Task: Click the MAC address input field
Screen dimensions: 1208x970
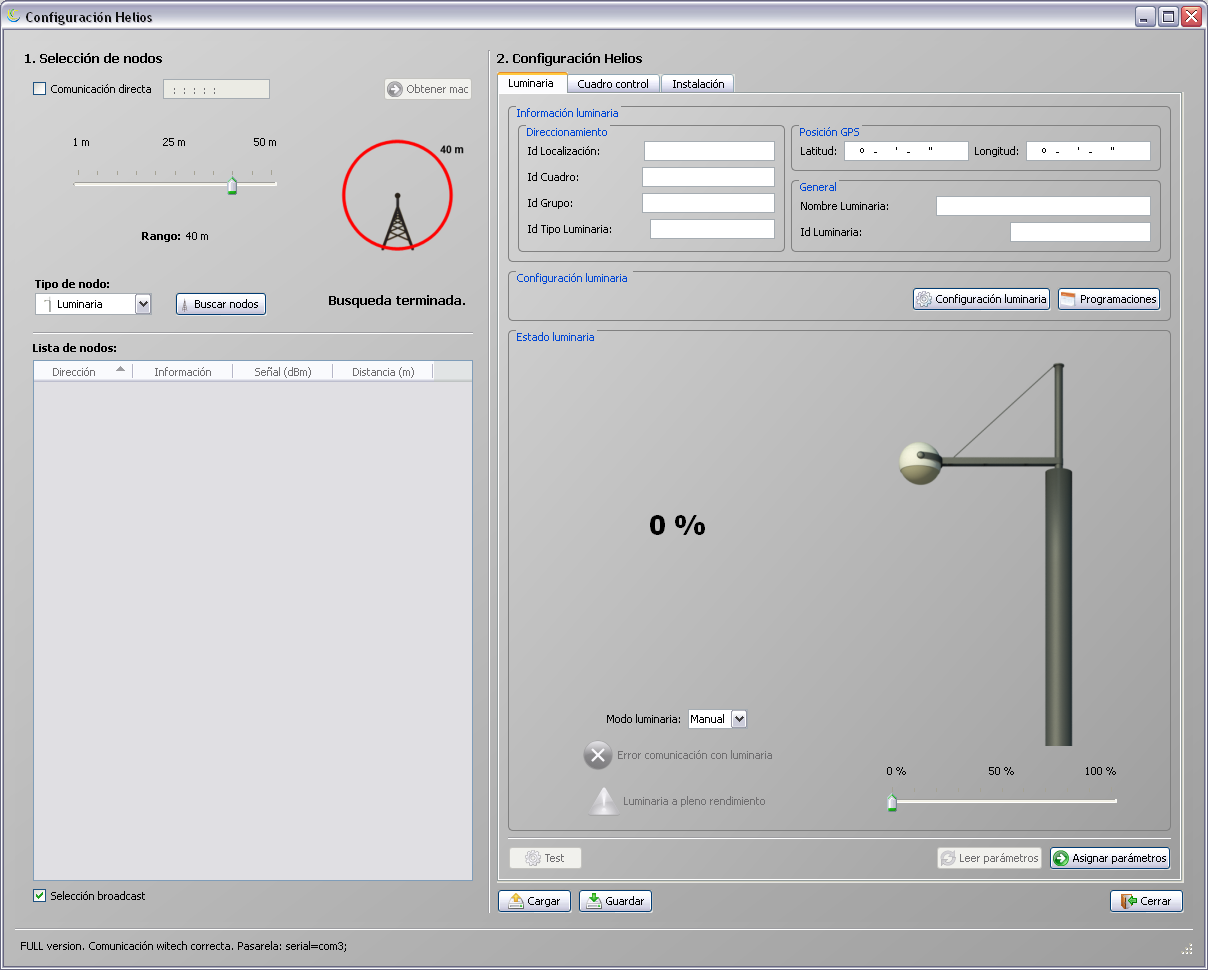Action: tap(216, 89)
